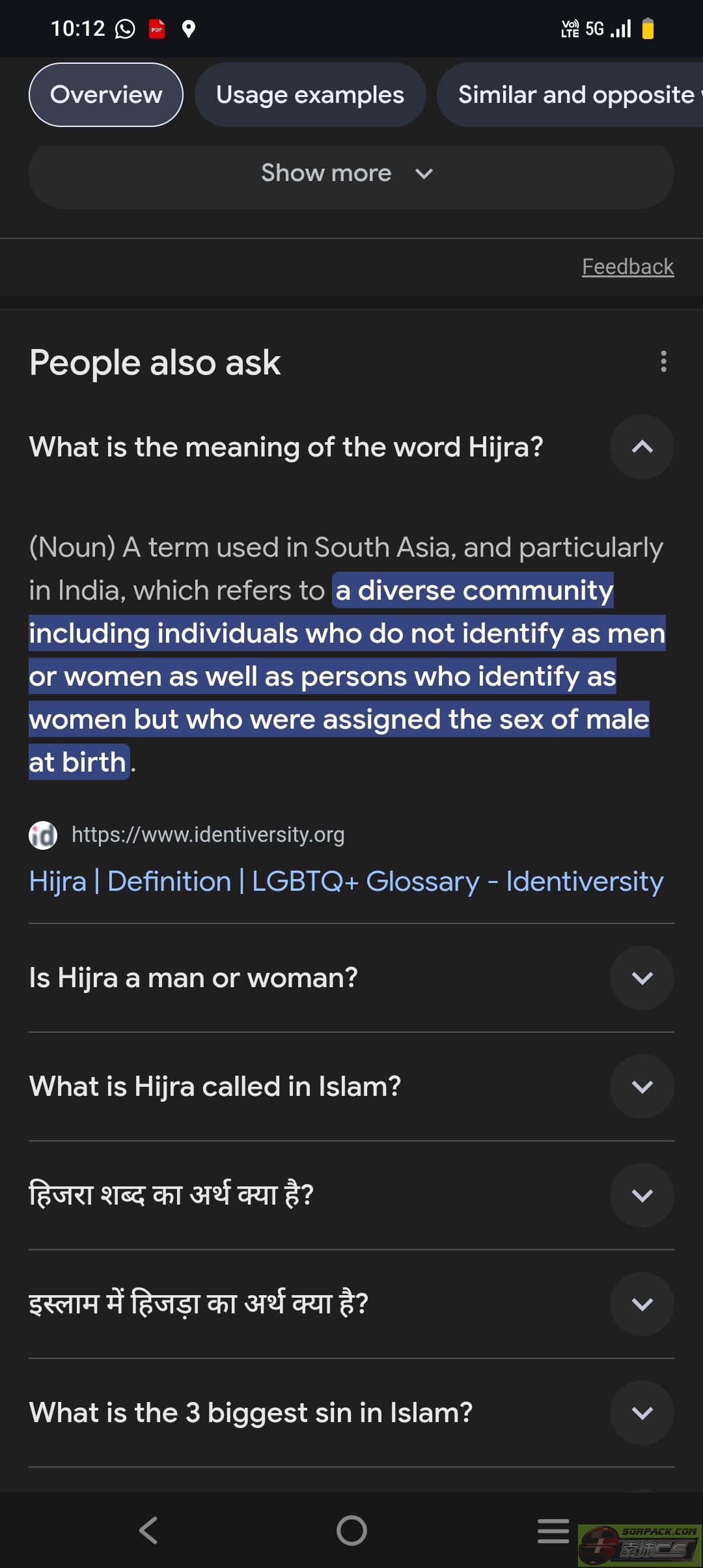Expand the 'हिजरा शब्द का अर्थ क्या है?' question
Screen dimensions: 703x1568
(642, 1196)
